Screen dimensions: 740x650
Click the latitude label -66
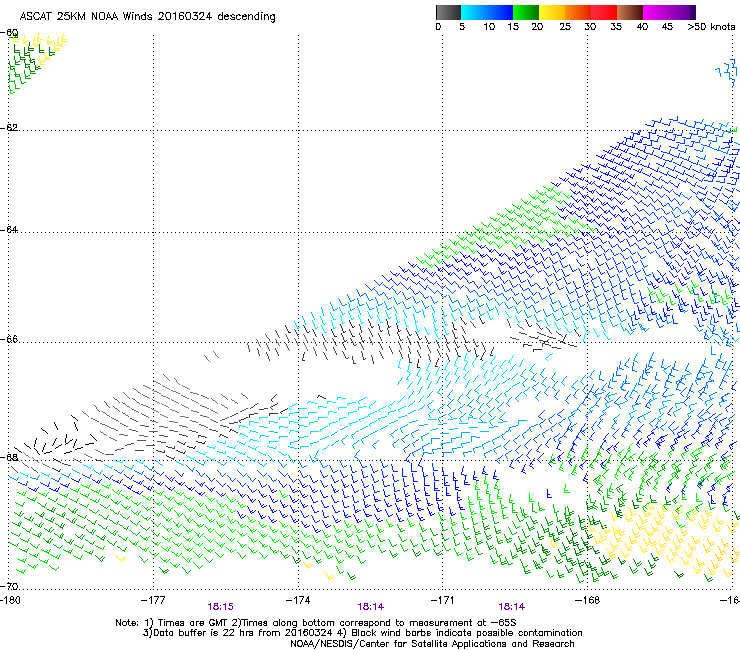point(9,339)
